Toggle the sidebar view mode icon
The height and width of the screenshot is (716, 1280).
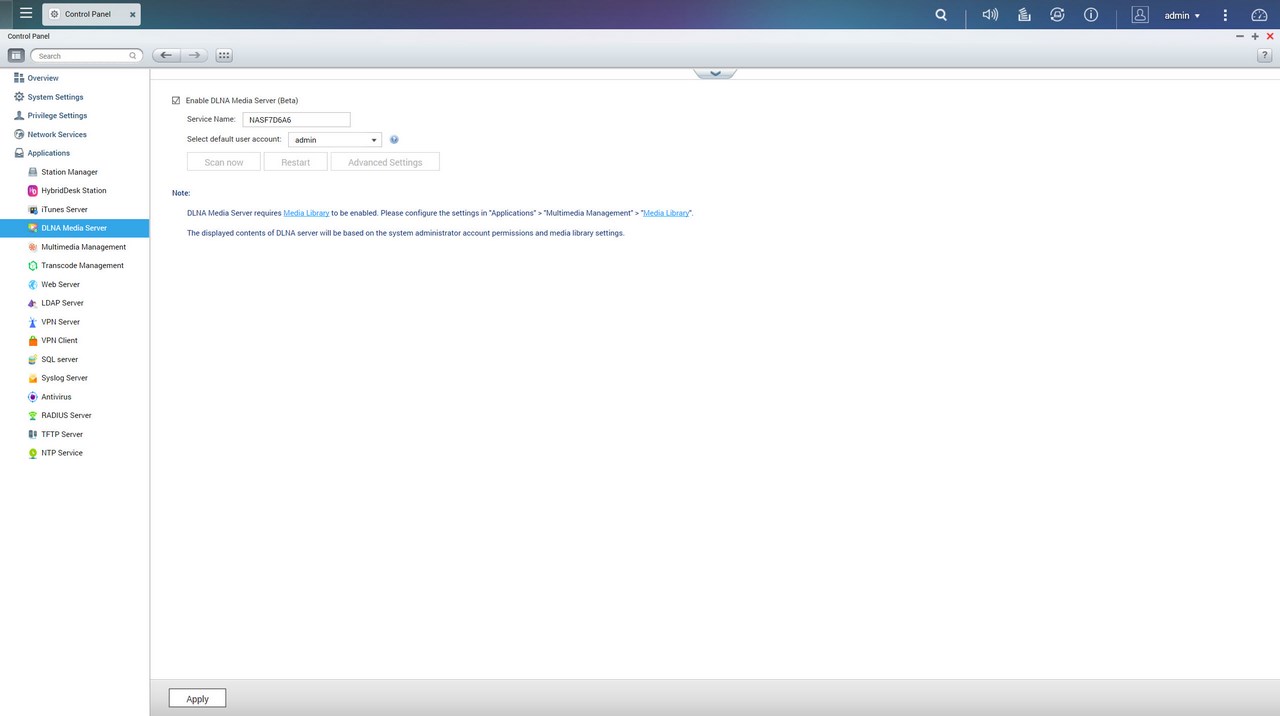[16, 55]
